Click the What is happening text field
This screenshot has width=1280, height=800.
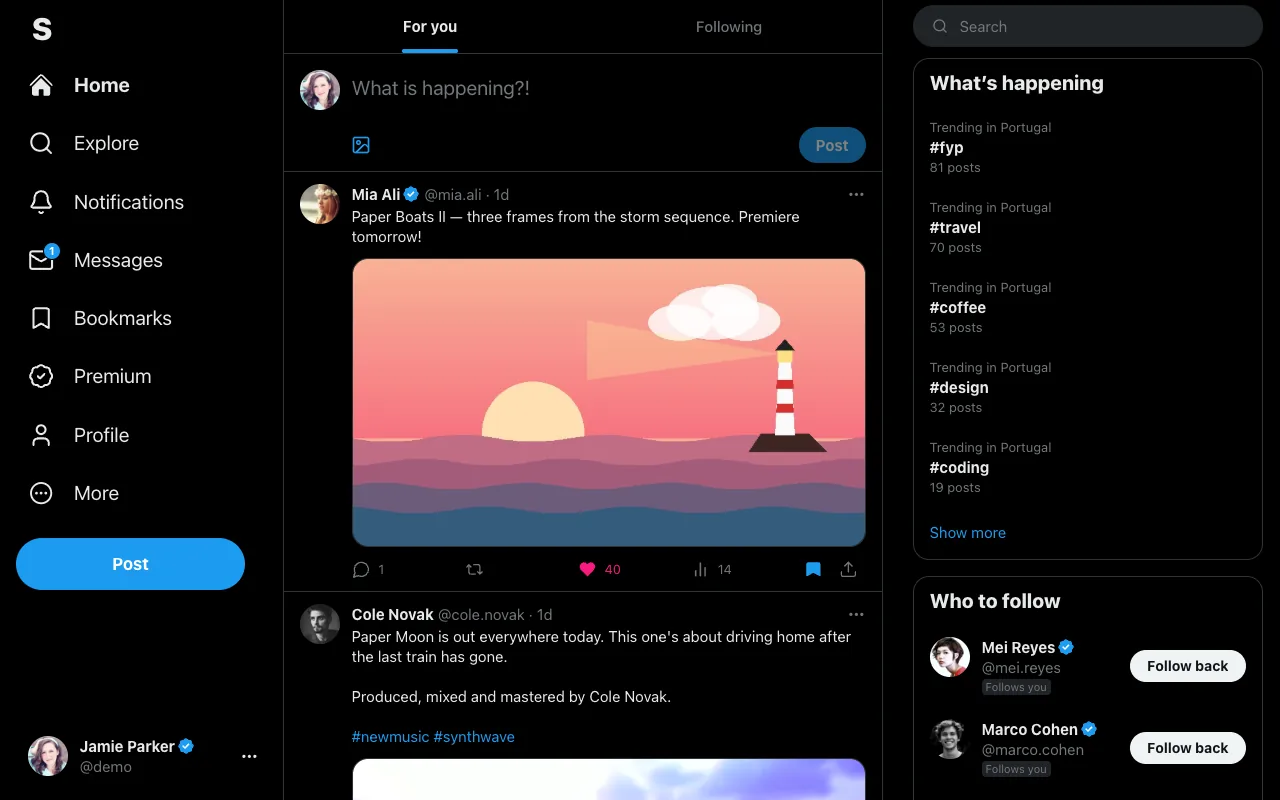609,89
